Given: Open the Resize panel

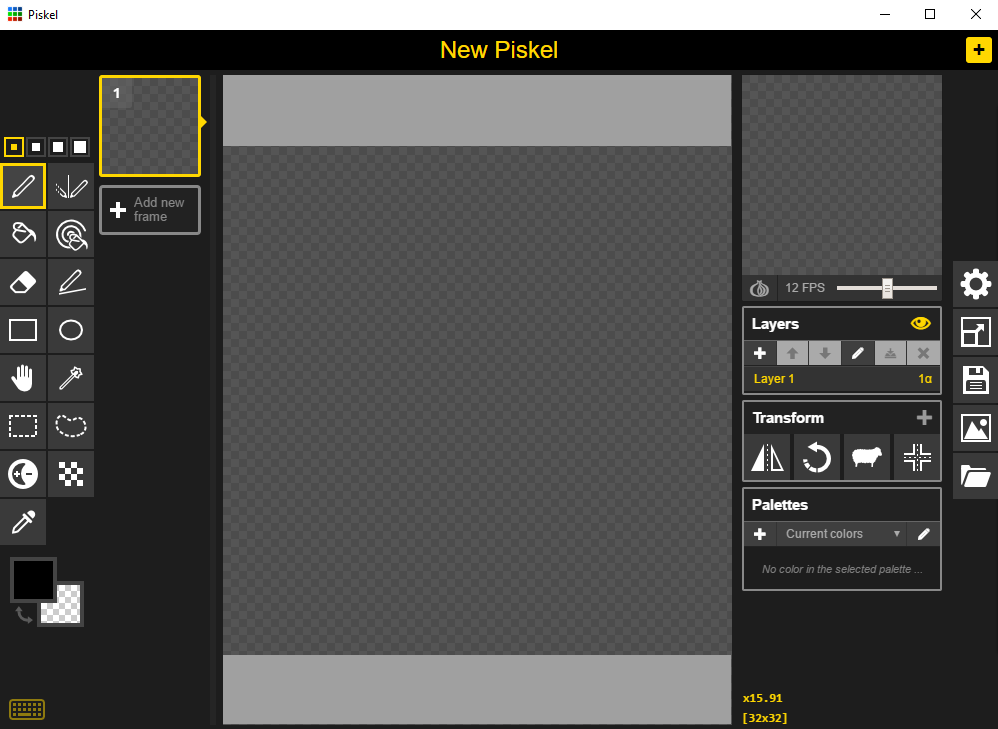Looking at the screenshot, I should (x=976, y=332).
